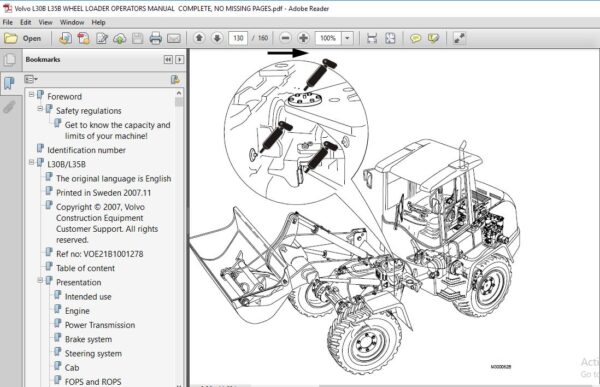Open the bookmarks options menu dropdown
The width and height of the screenshot is (600, 387).
coord(31,79)
